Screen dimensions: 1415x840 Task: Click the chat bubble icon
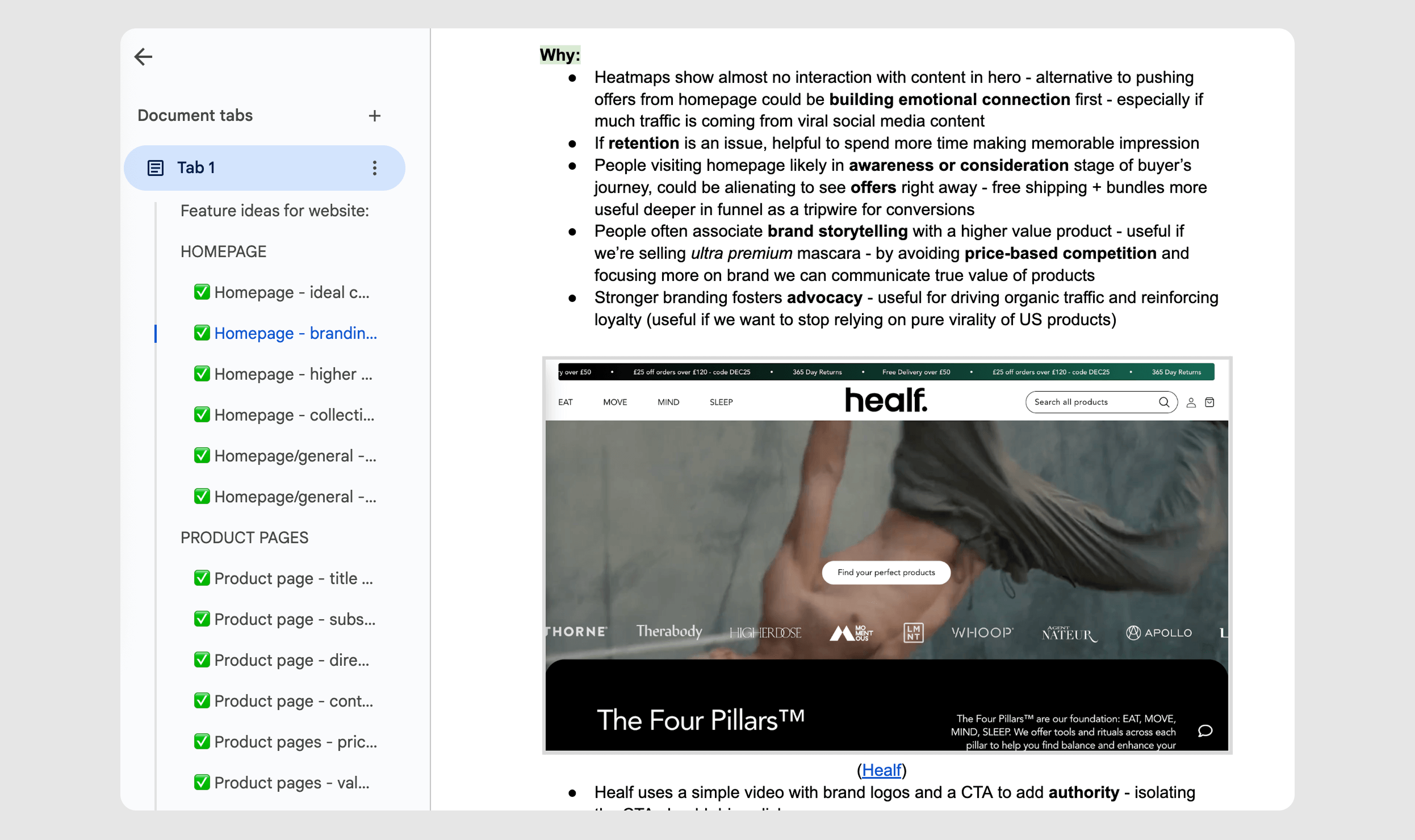pyautogui.click(x=1205, y=730)
